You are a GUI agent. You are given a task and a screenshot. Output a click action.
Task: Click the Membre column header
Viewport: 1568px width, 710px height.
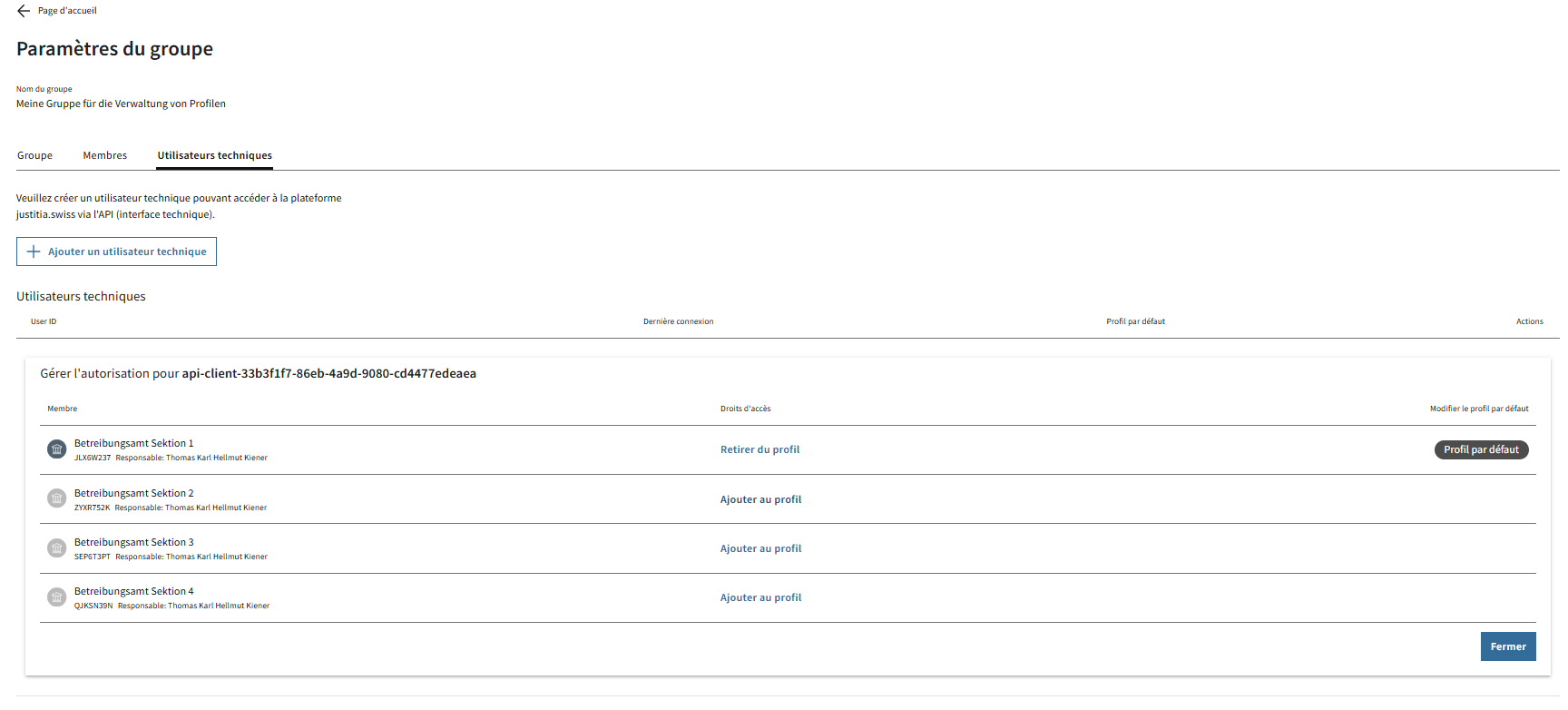63,409
